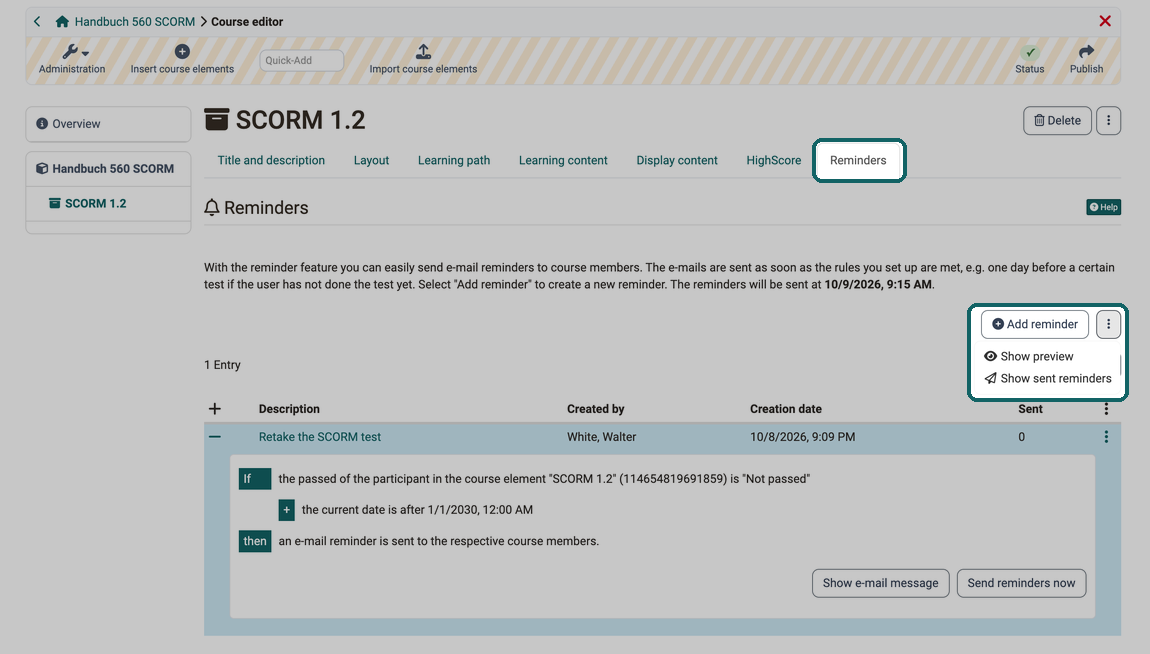This screenshot has width=1150, height=654.
Task: Click the "If" condition label
Action: point(254,479)
